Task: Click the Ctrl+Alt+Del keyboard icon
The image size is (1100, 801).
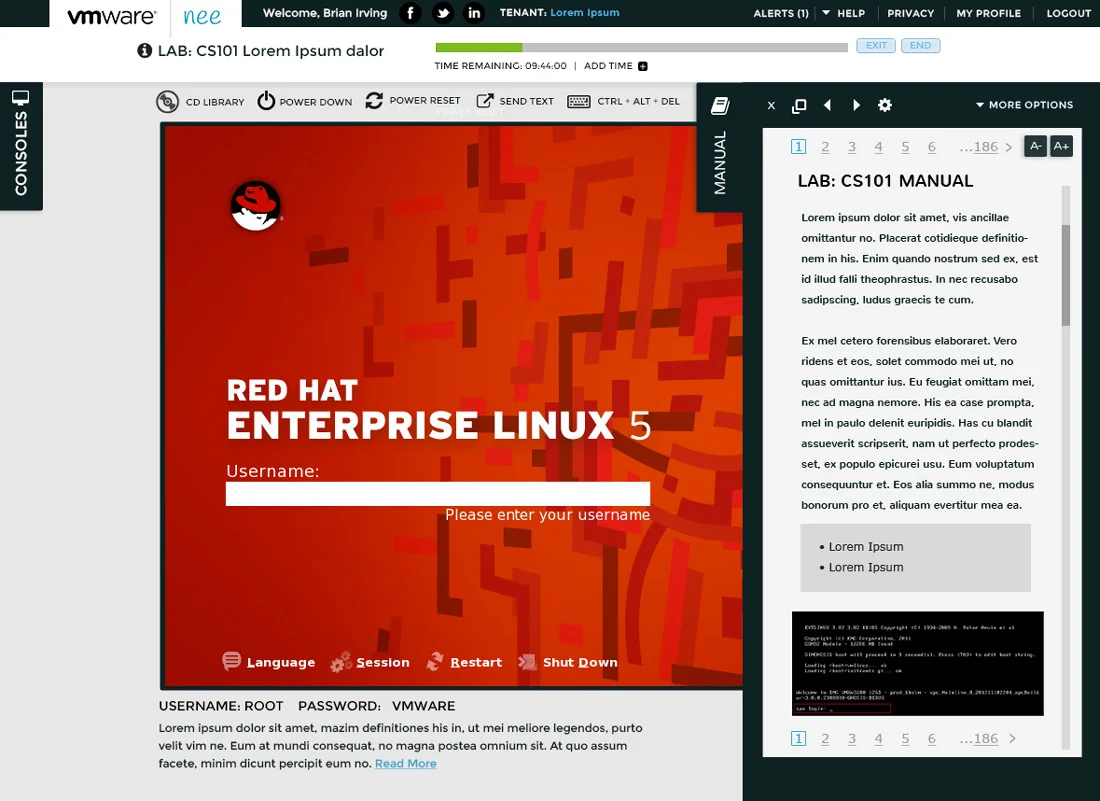Action: (x=579, y=102)
